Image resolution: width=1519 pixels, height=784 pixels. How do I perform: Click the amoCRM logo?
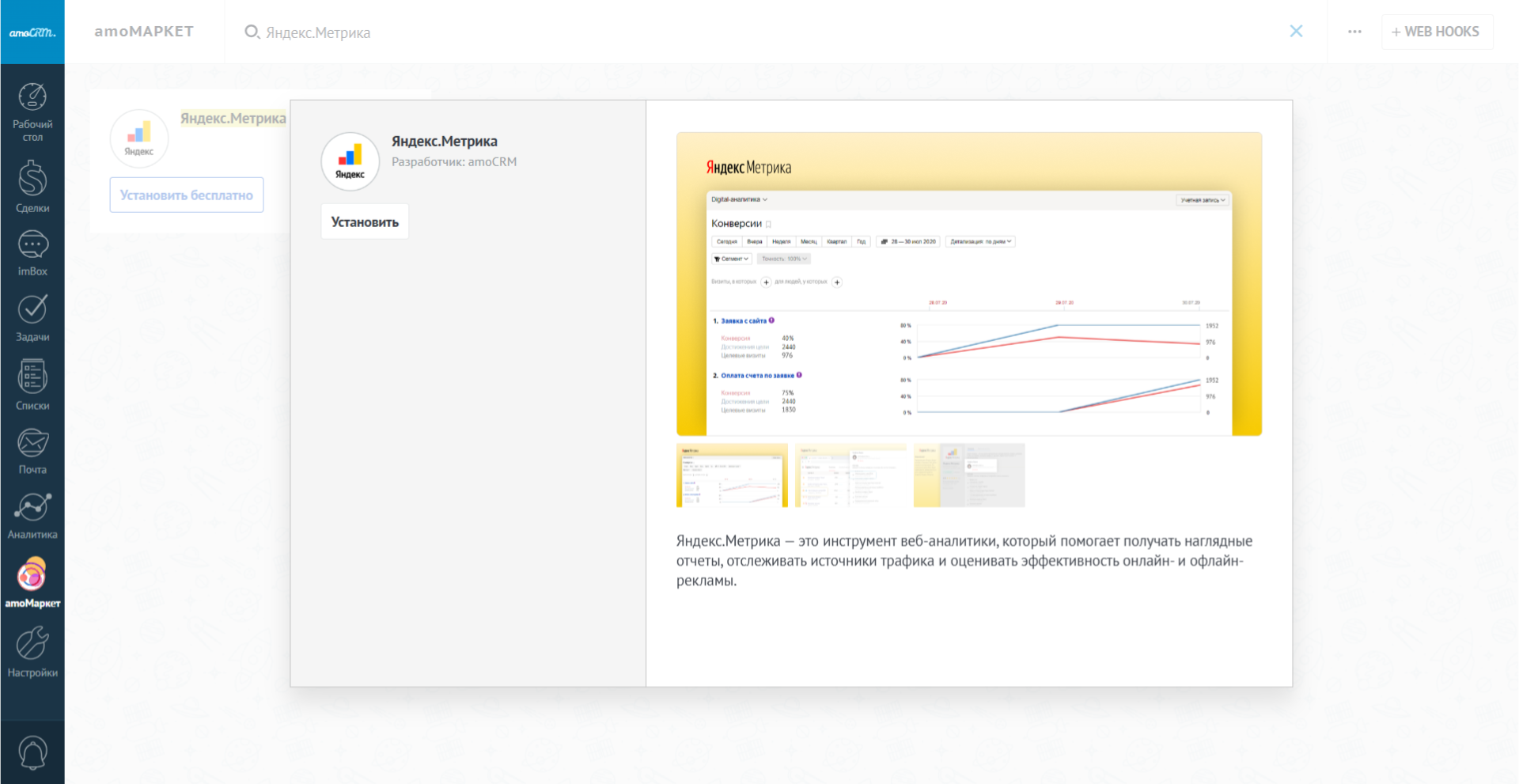pos(32,32)
